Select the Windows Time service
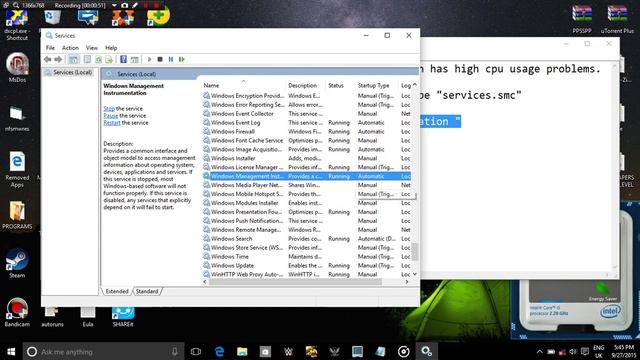 pyautogui.click(x=307, y=256)
